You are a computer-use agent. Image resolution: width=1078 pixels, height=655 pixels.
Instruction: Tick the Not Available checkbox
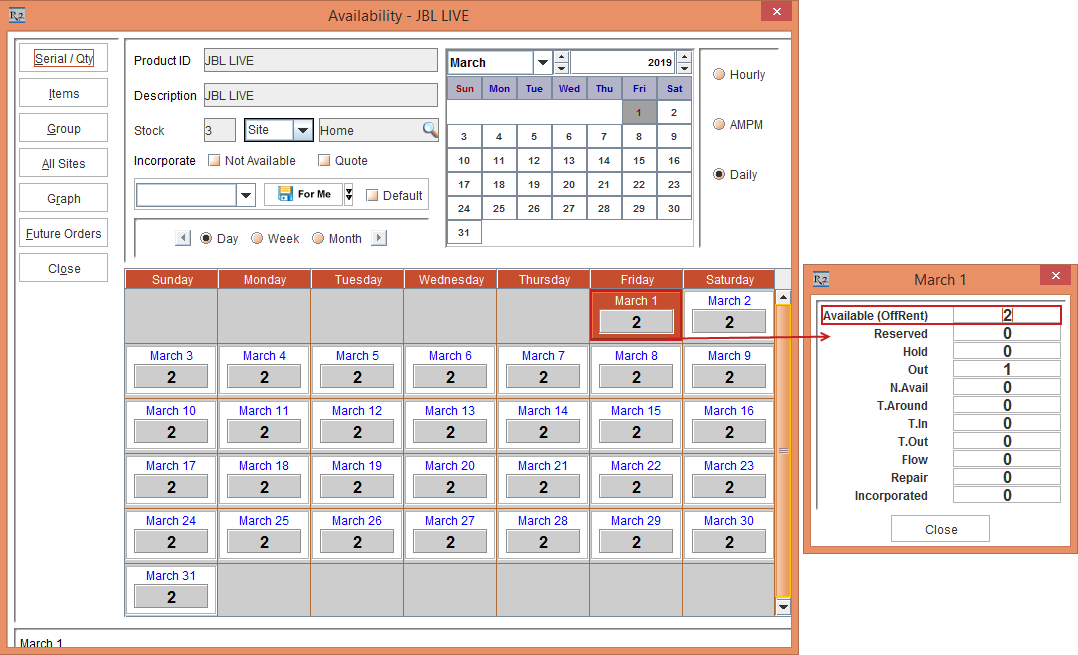click(214, 160)
